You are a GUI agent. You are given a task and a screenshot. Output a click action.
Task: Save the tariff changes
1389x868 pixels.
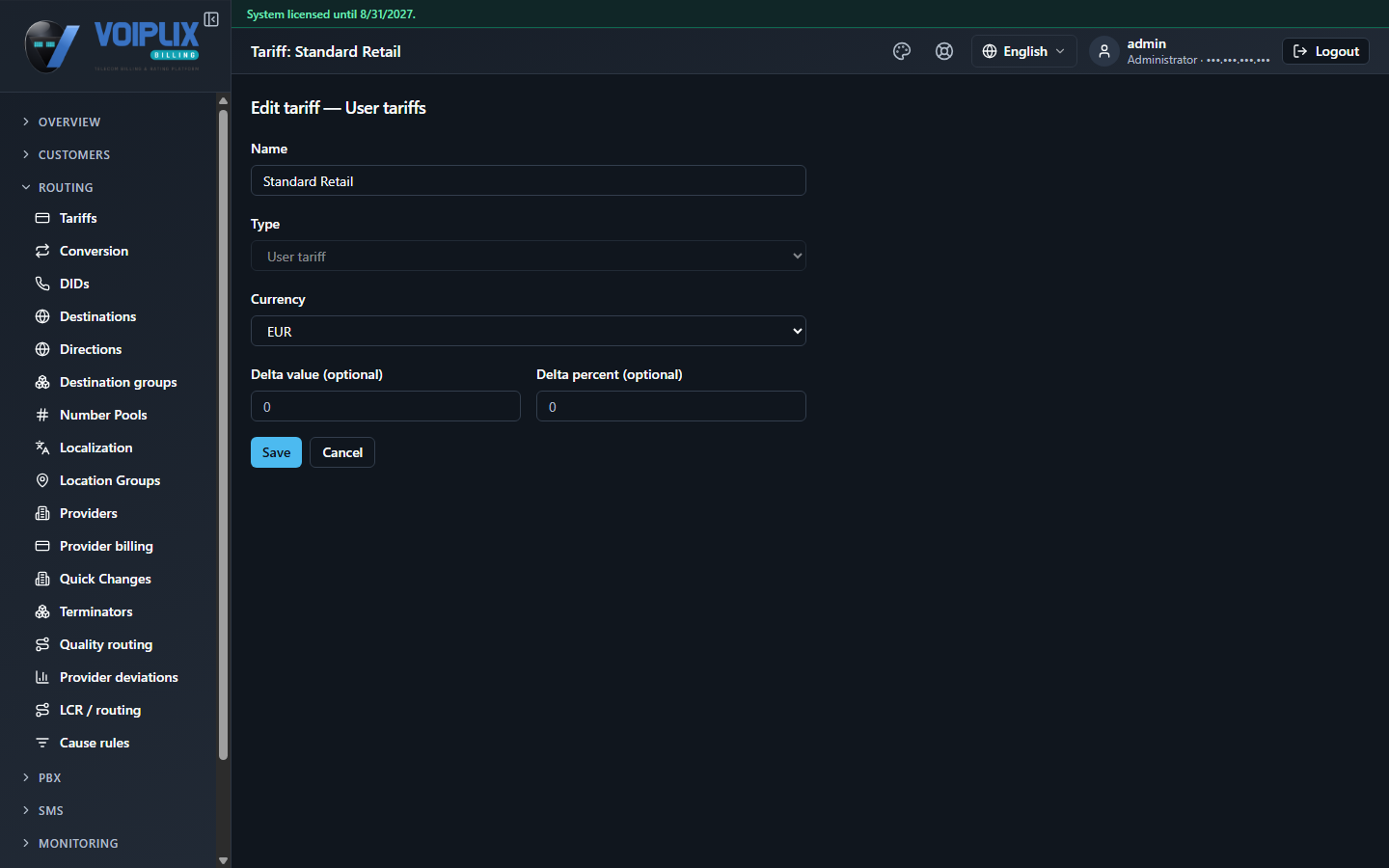[x=276, y=452]
